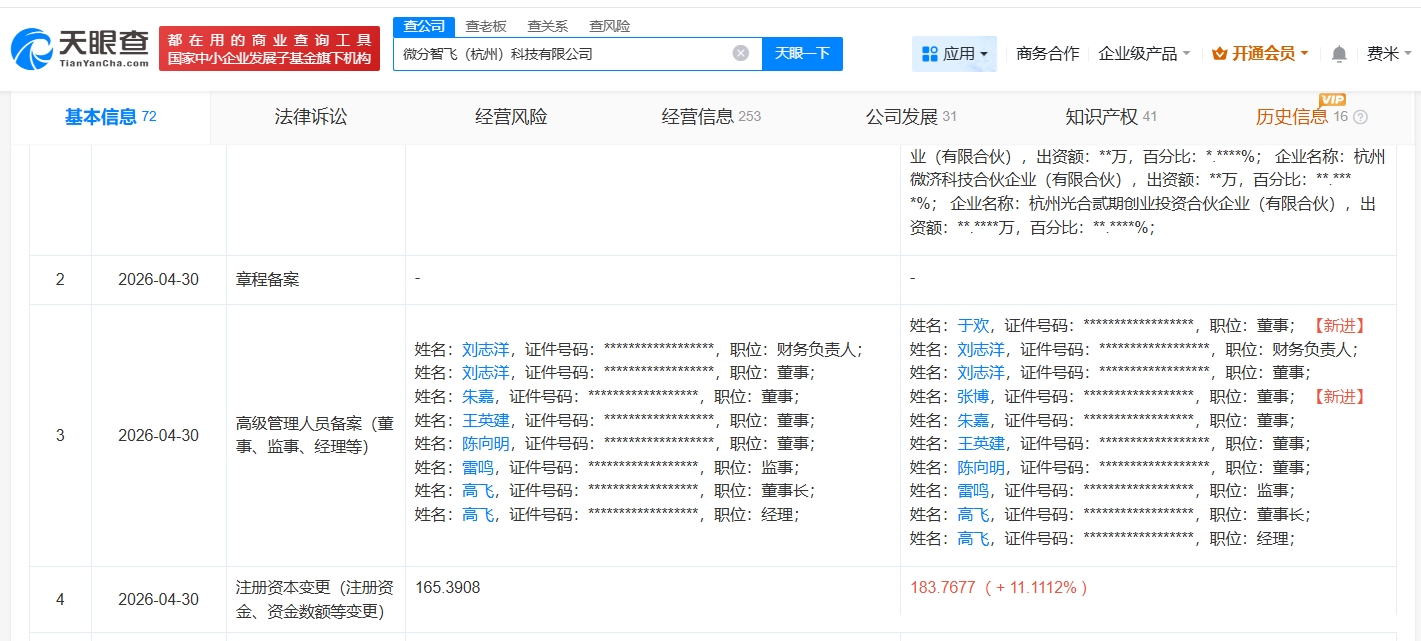The image size is (1421, 641).
Task: Open notifications bell icon
Action: [x=1339, y=54]
